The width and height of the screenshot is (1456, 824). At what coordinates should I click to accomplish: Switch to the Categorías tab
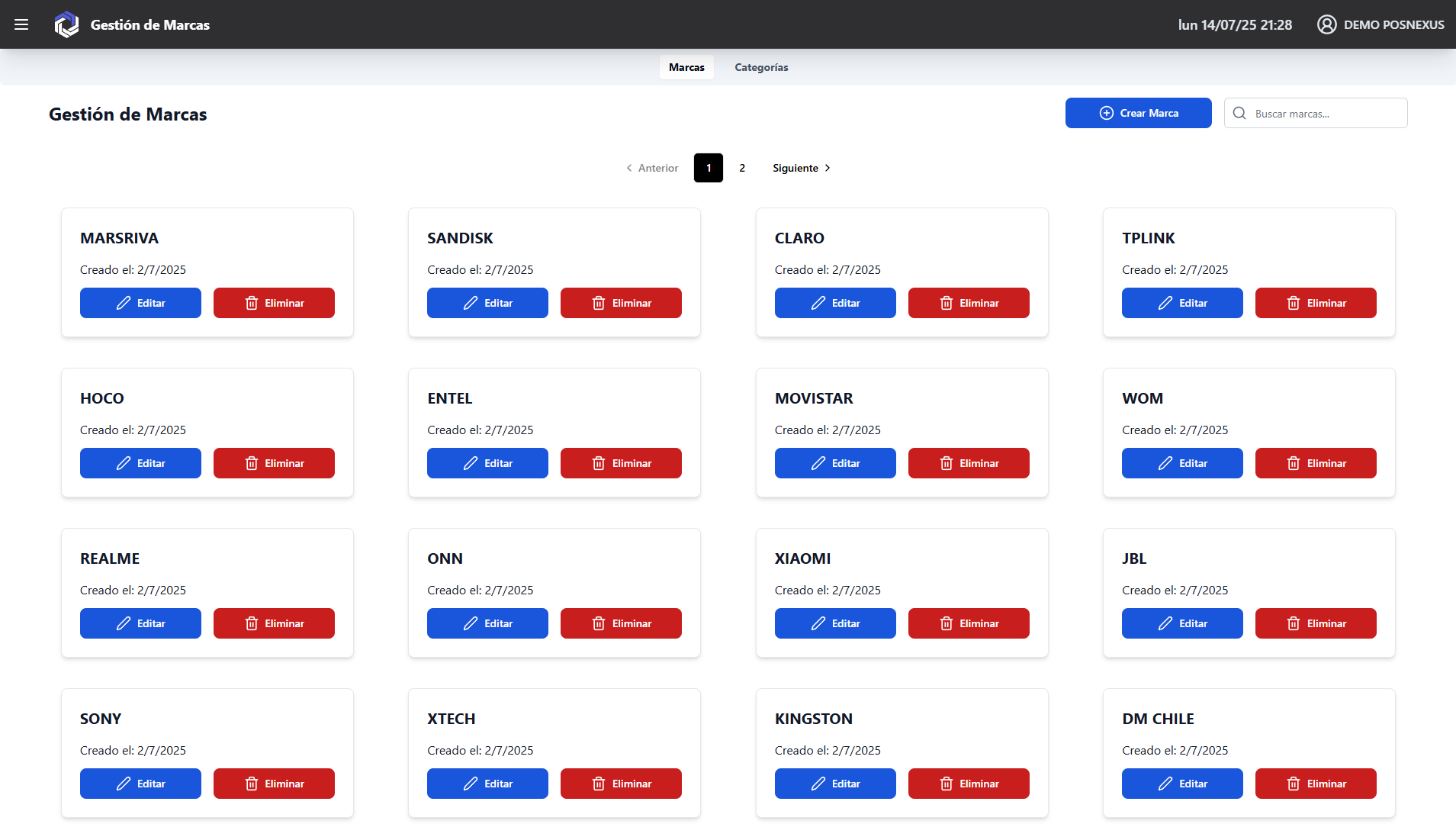click(x=761, y=67)
